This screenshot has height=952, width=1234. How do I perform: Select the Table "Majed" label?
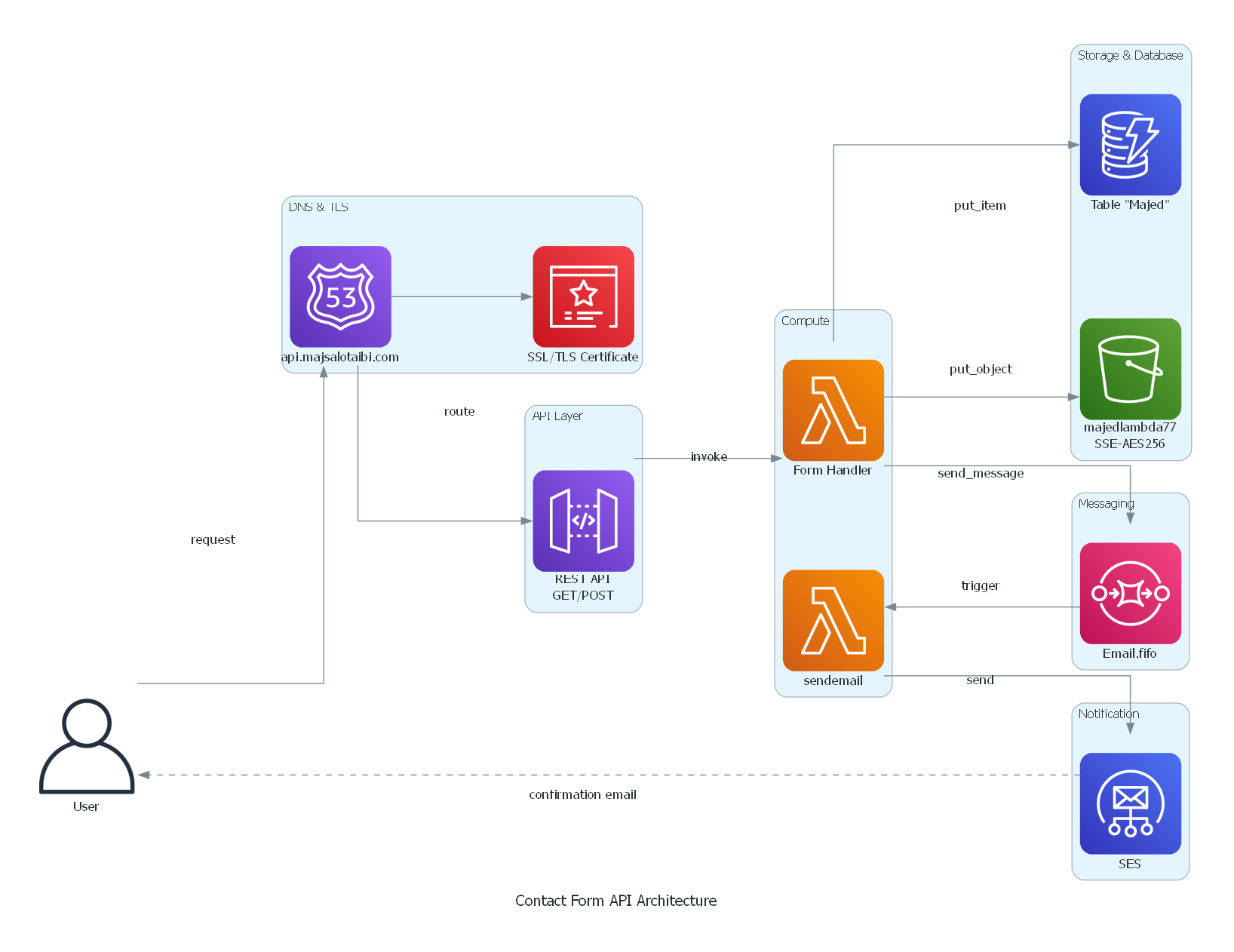click(x=1129, y=204)
